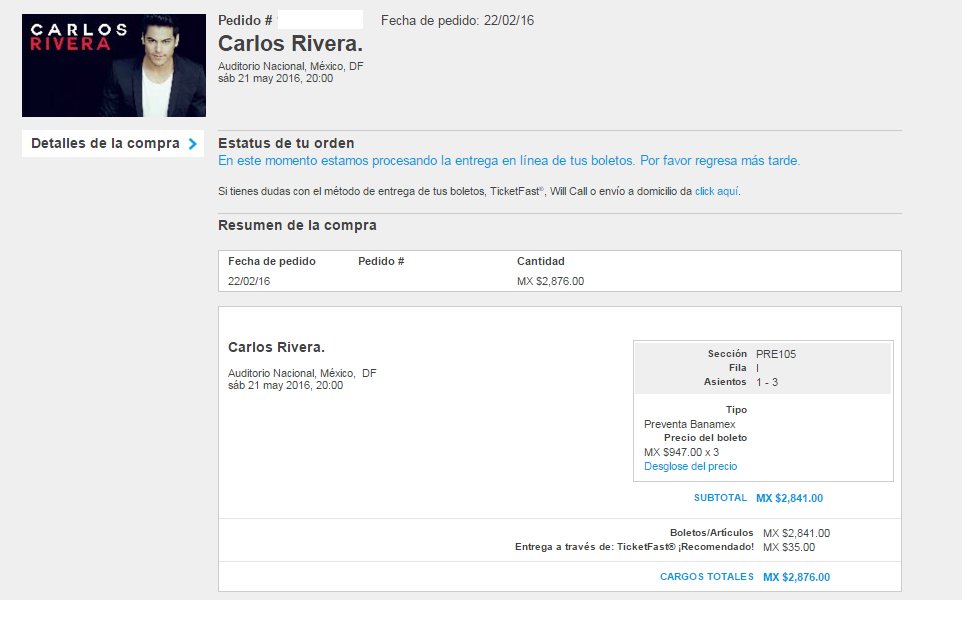Click the SUBTOTAL amount MX $2,841.00
Screen dimensions: 962x625
point(789,498)
